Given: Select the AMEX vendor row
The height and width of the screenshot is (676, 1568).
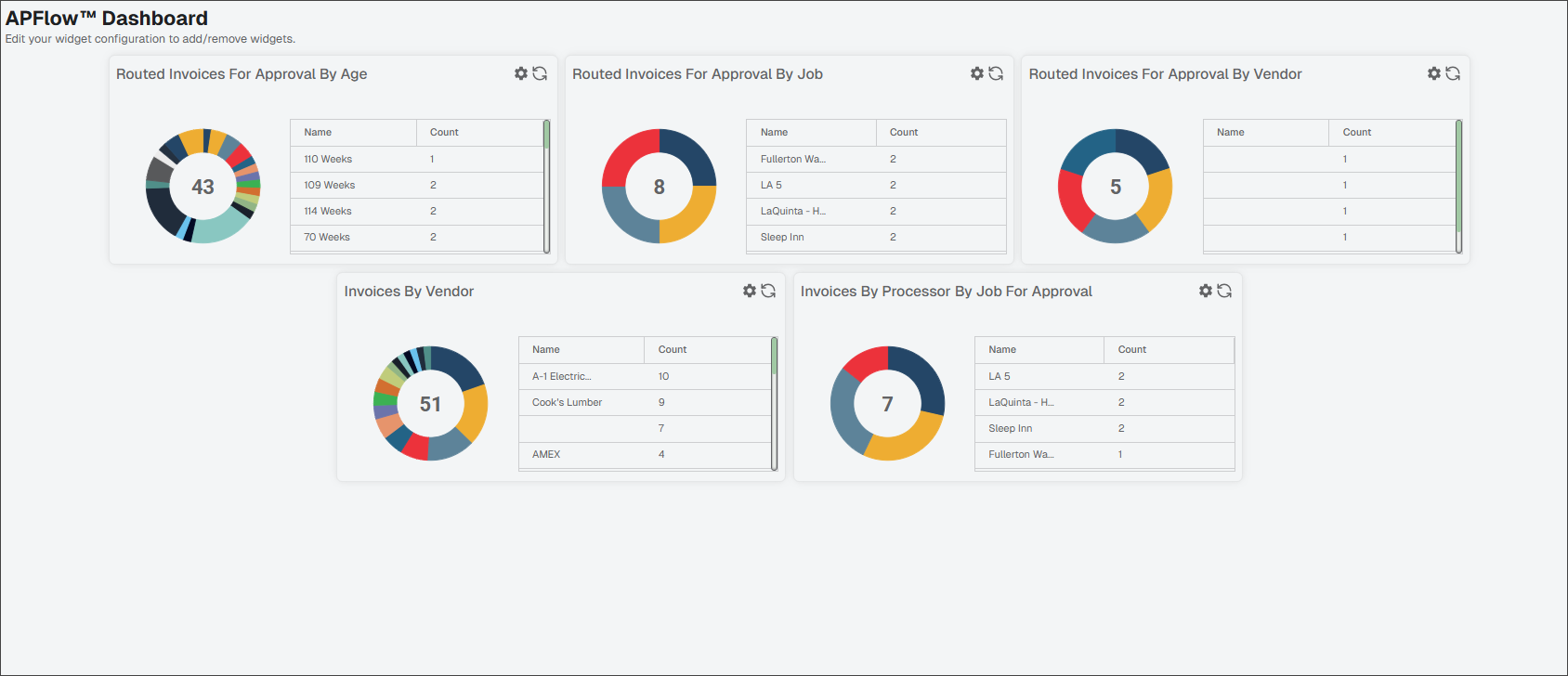Looking at the screenshot, I should (645, 454).
